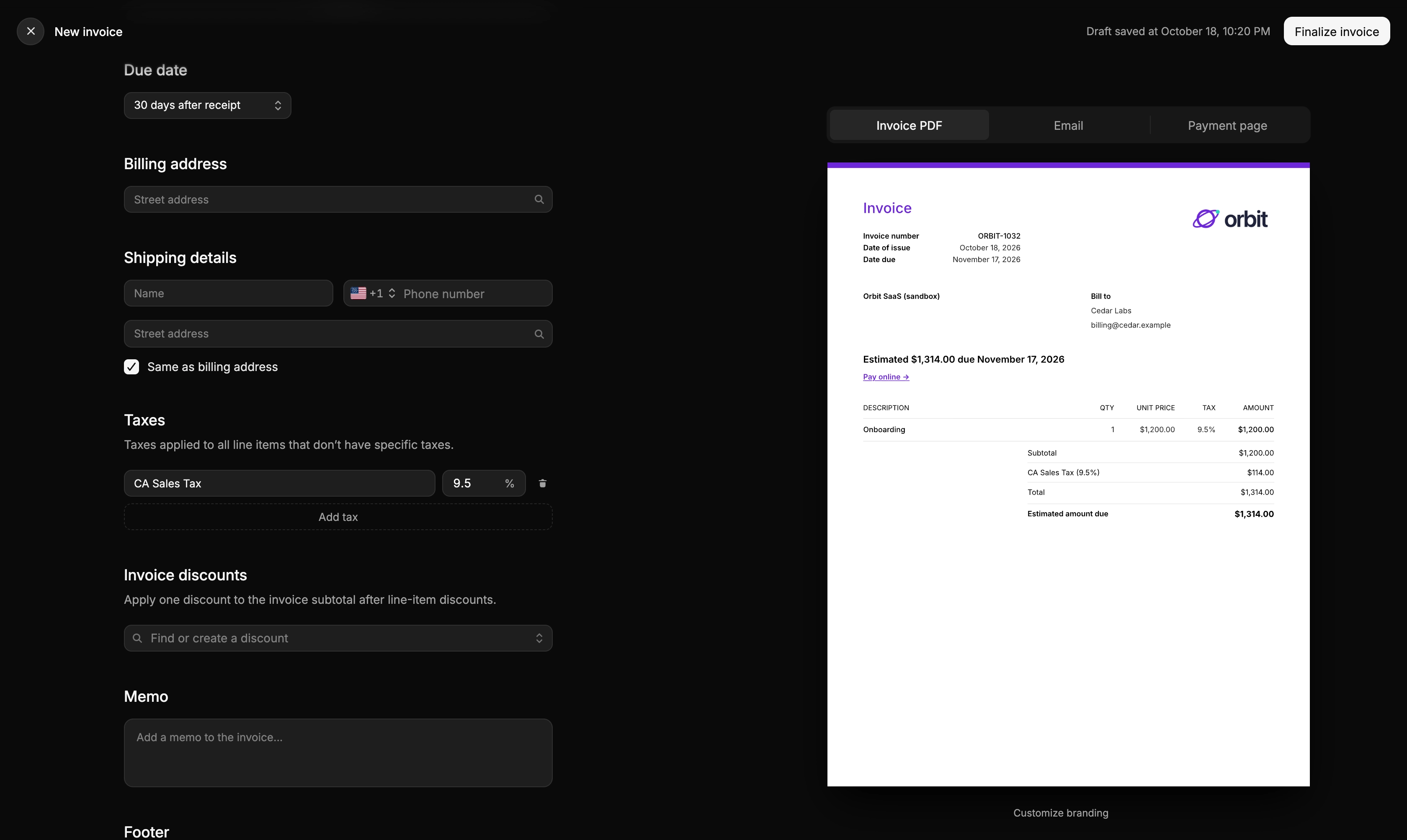This screenshot has width=1407, height=840.
Task: Click billing@cedar.example email text
Action: 1130,325
